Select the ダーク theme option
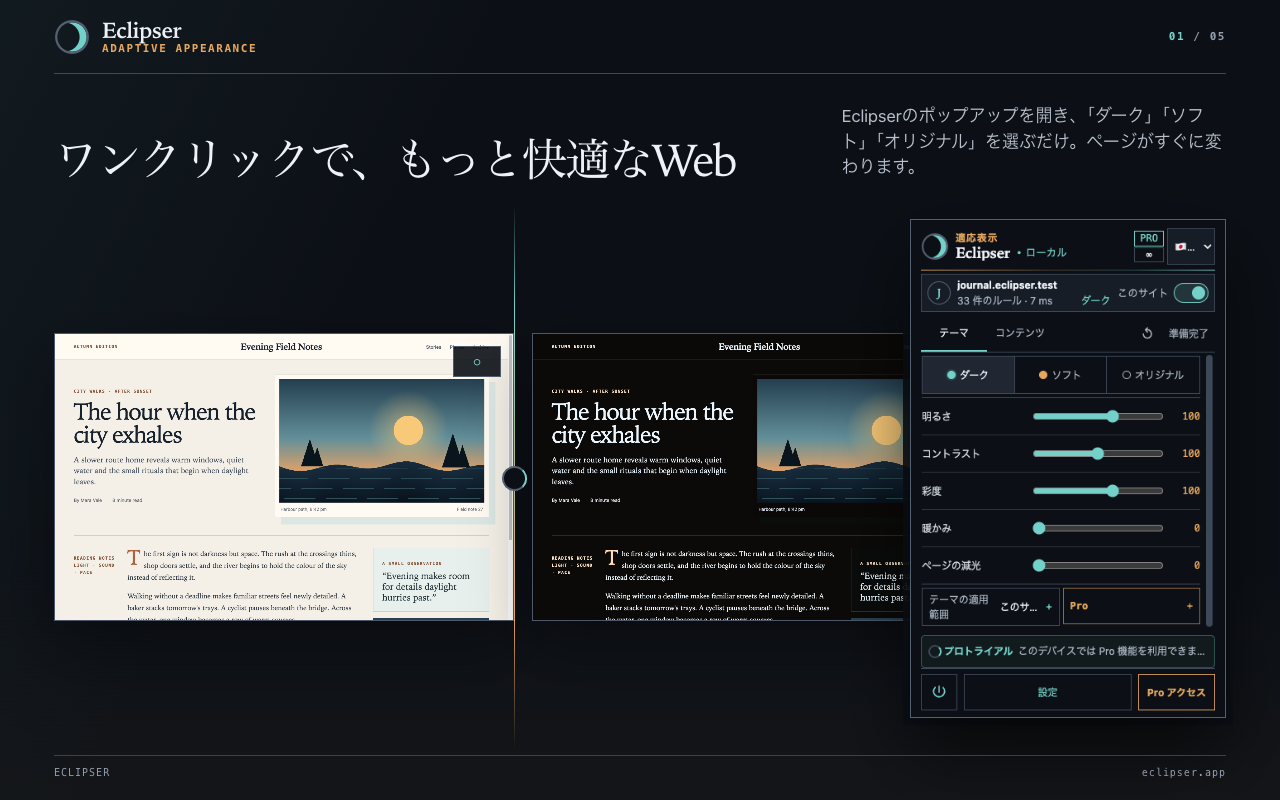 (968, 375)
